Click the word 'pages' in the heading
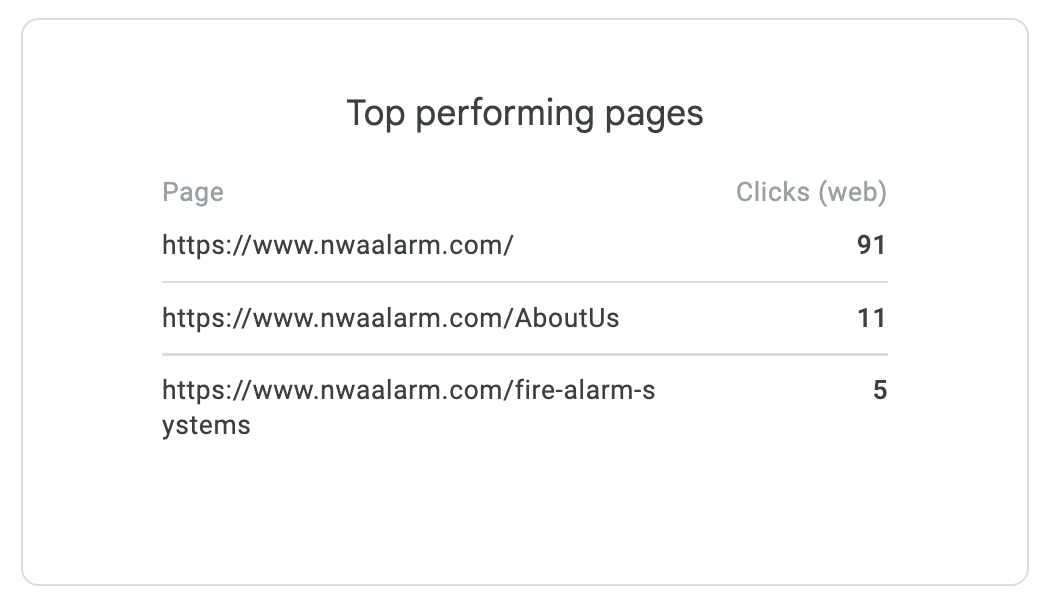 pos(654,114)
